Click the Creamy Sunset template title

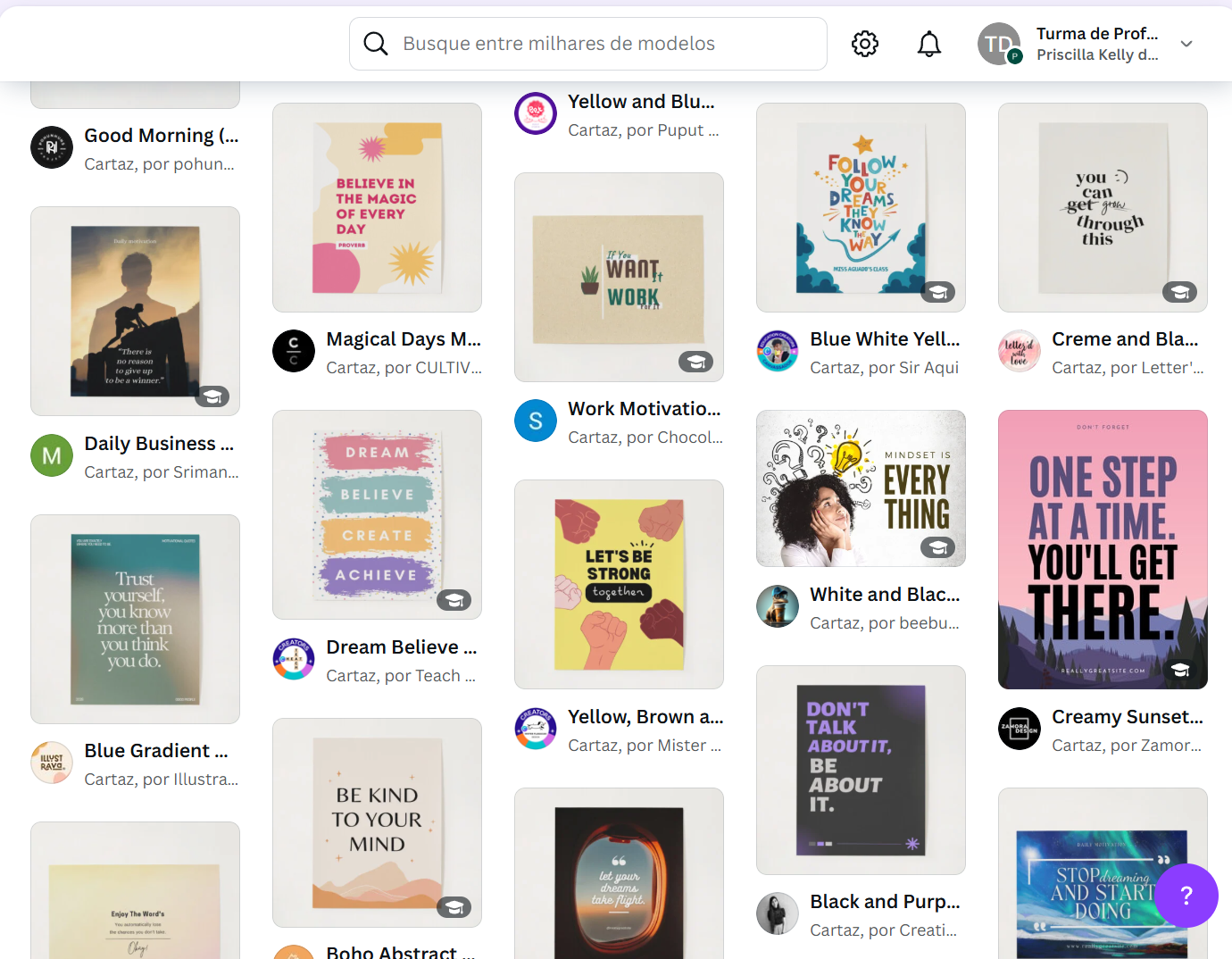pyautogui.click(x=1128, y=717)
